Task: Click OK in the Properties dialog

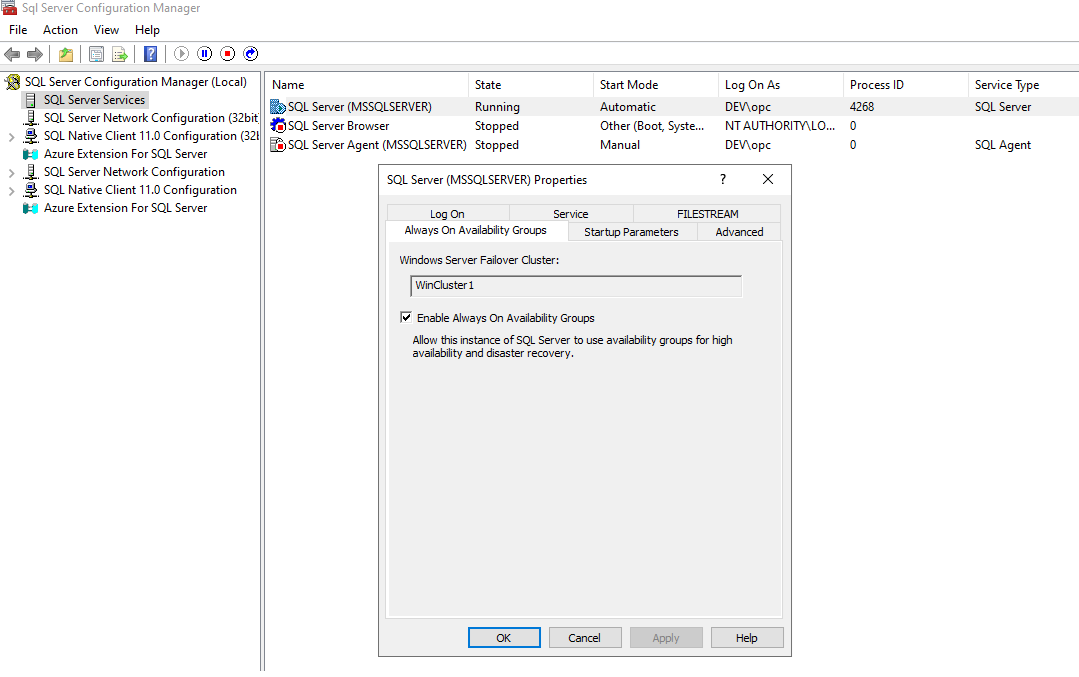Action: click(x=504, y=638)
